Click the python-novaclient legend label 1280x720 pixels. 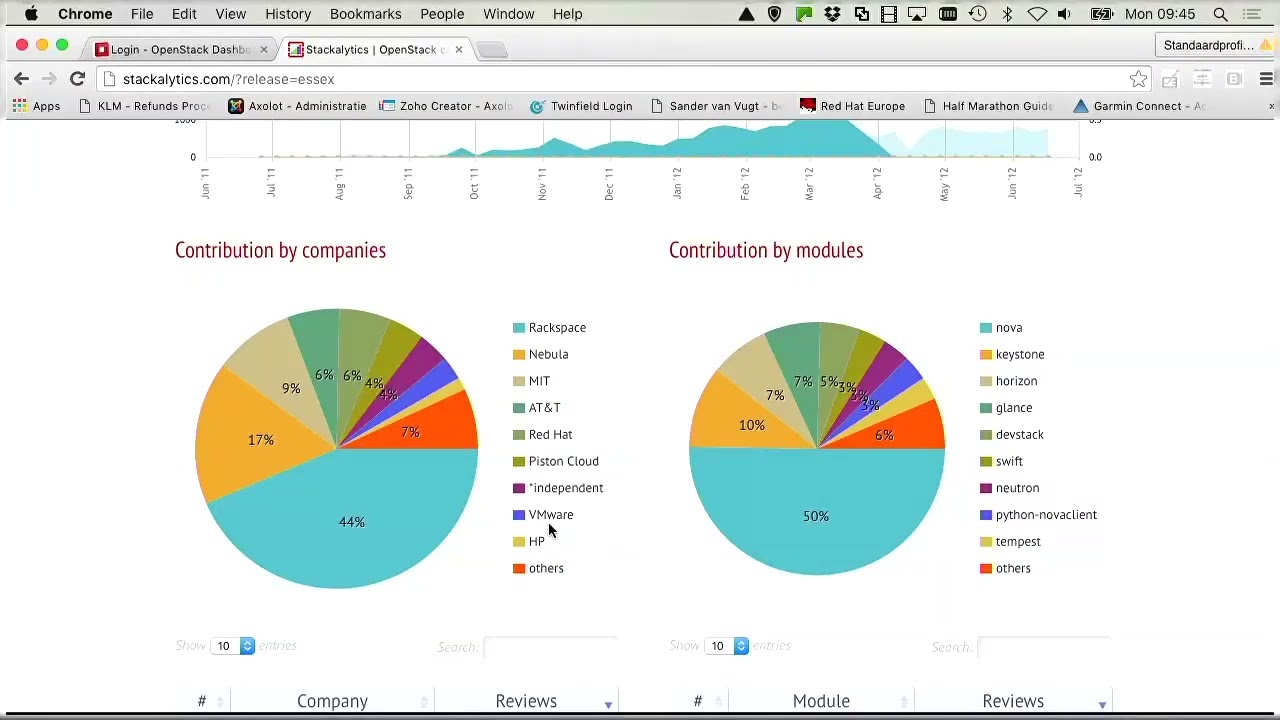coord(1046,515)
